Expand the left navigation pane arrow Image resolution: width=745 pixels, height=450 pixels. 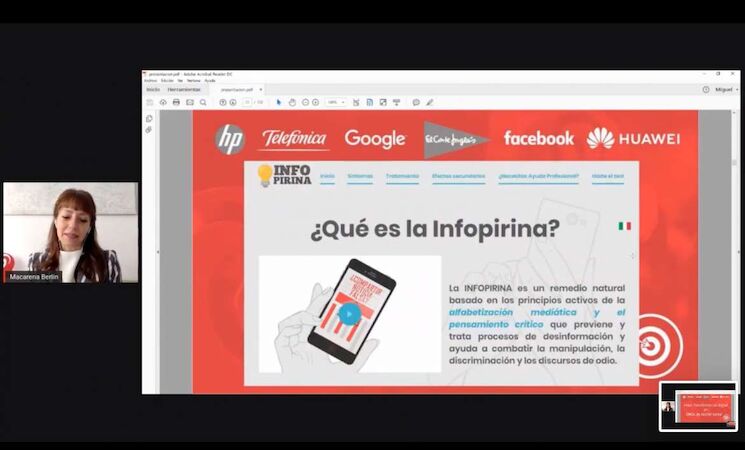click(x=157, y=252)
